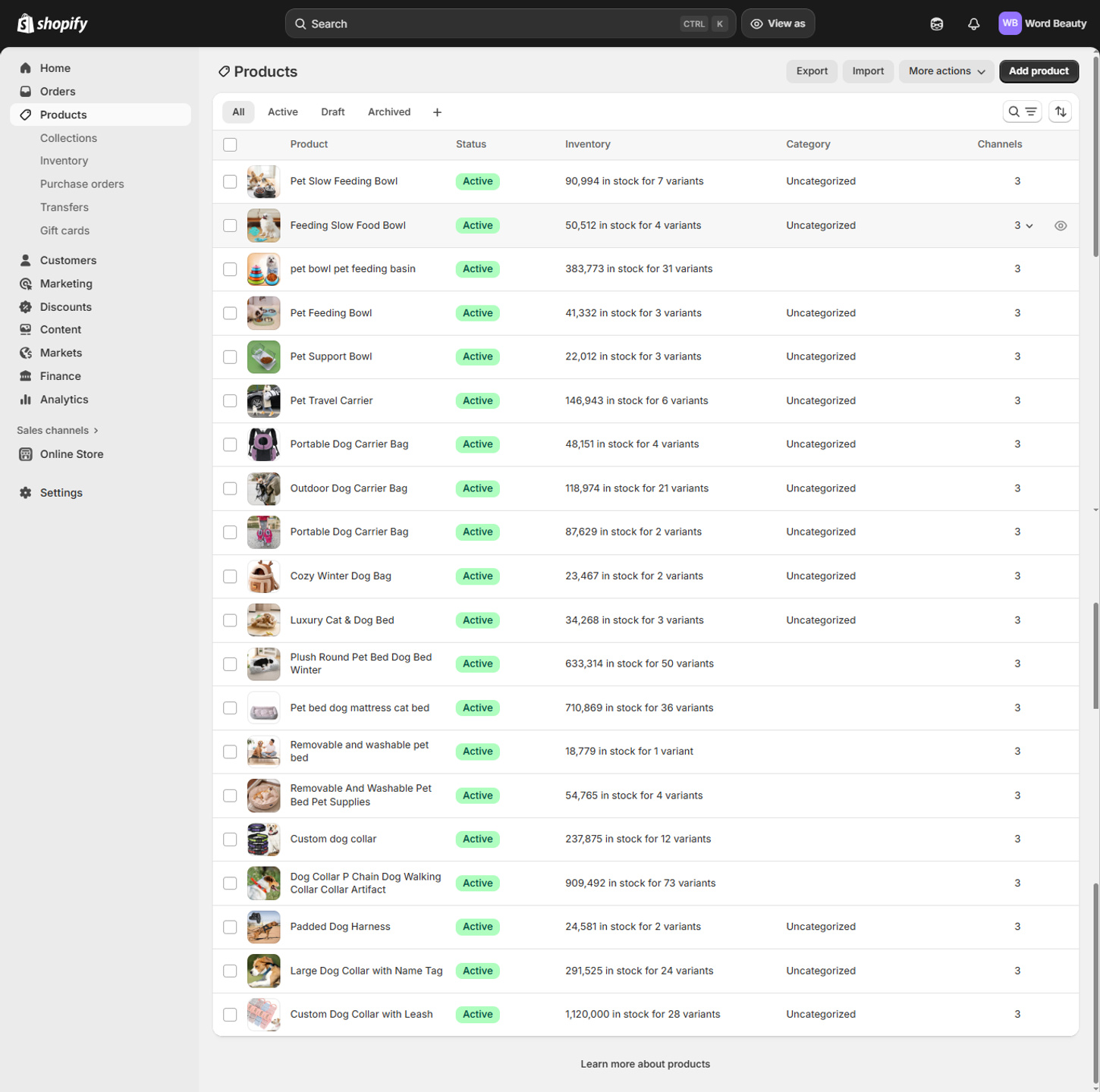Open the Archived tab
This screenshot has height=1092, width=1100.
coord(389,112)
